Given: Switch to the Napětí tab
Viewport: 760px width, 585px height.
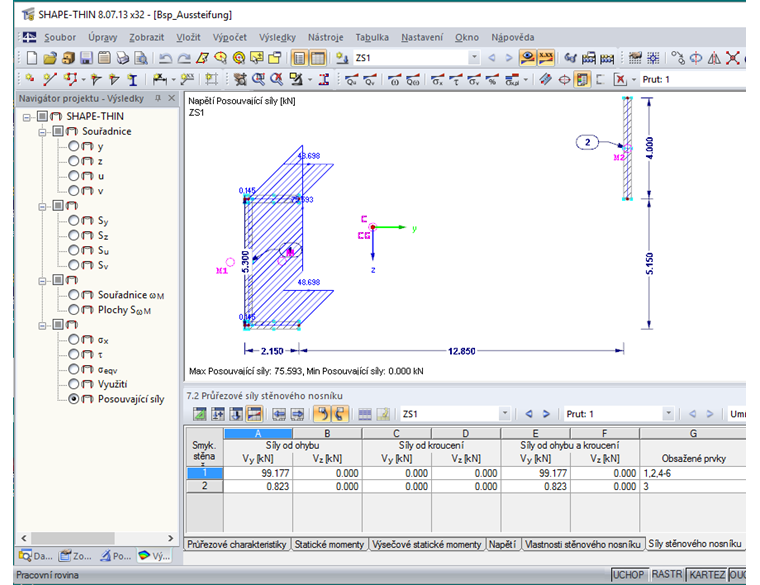Looking at the screenshot, I should pyautogui.click(x=502, y=544).
